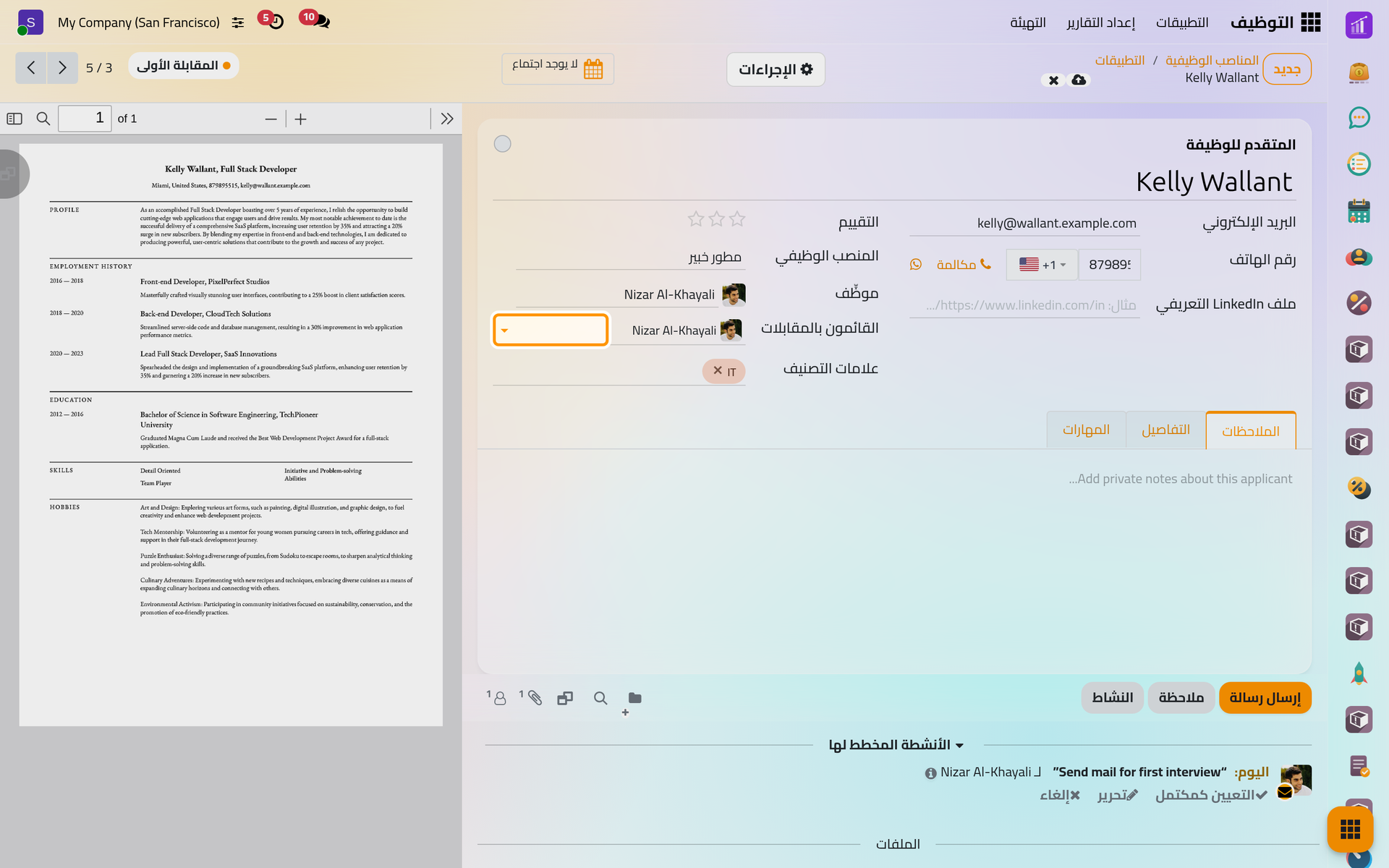Set rating with the first star
The width and height of the screenshot is (1389, 868).
click(x=737, y=219)
